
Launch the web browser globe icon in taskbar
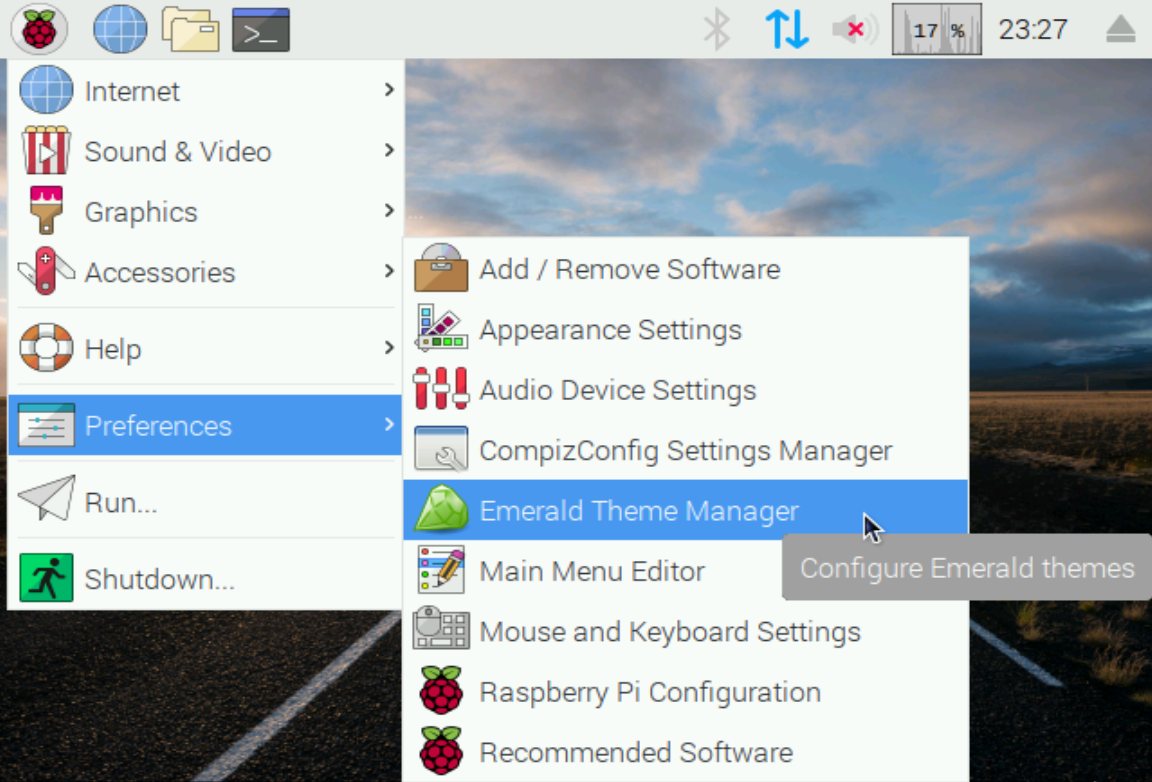tap(120, 29)
